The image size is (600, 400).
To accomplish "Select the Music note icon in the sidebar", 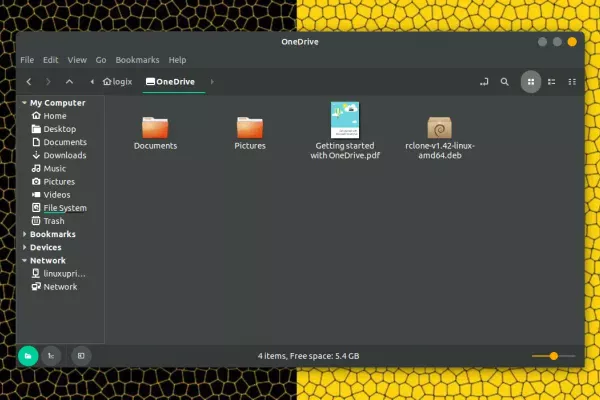I will click(36, 168).
